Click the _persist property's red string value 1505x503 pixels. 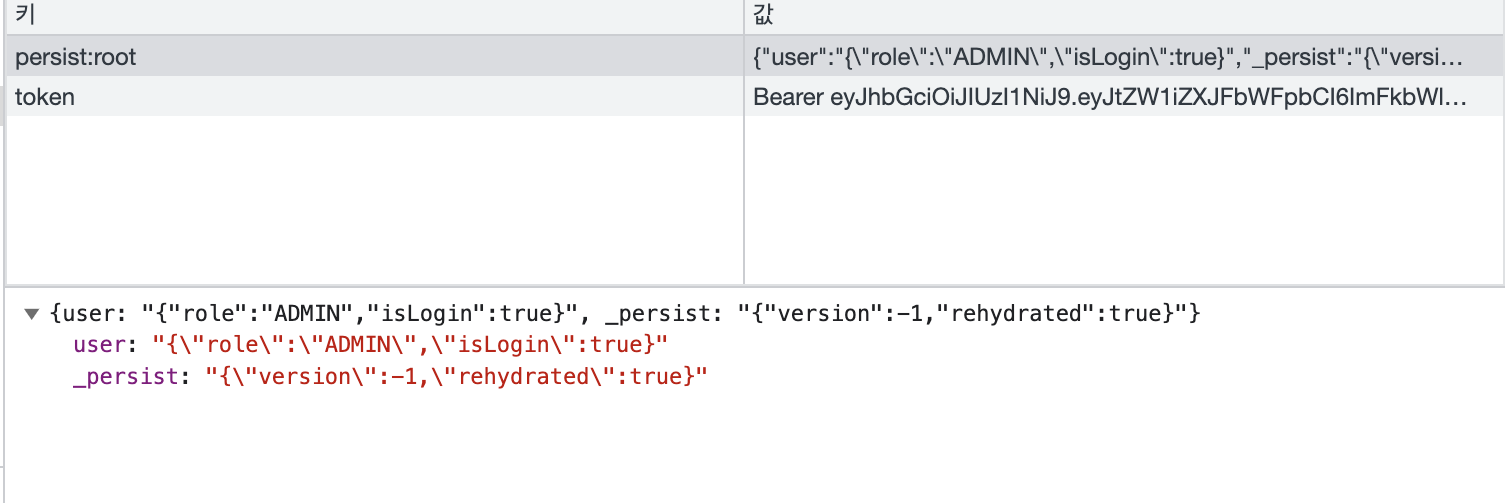(456, 378)
